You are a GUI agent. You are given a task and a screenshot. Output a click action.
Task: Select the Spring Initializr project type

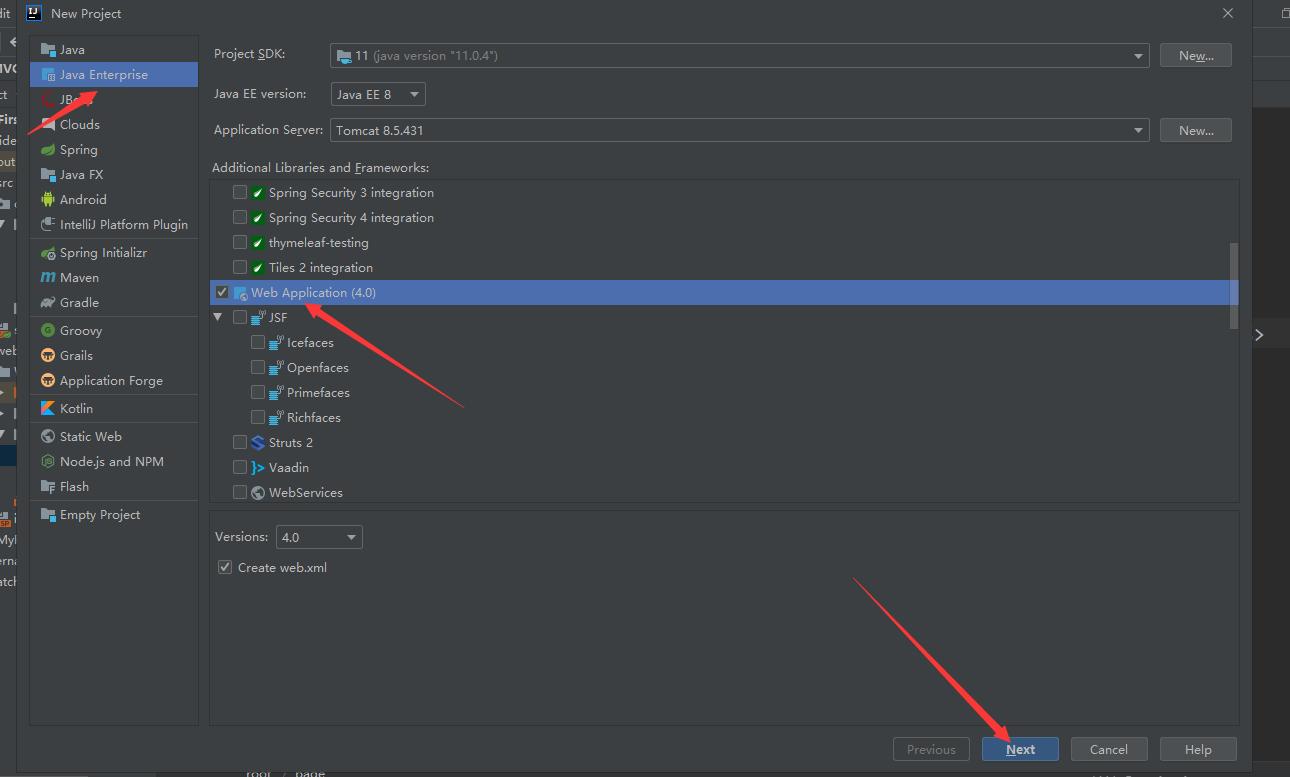coord(113,253)
